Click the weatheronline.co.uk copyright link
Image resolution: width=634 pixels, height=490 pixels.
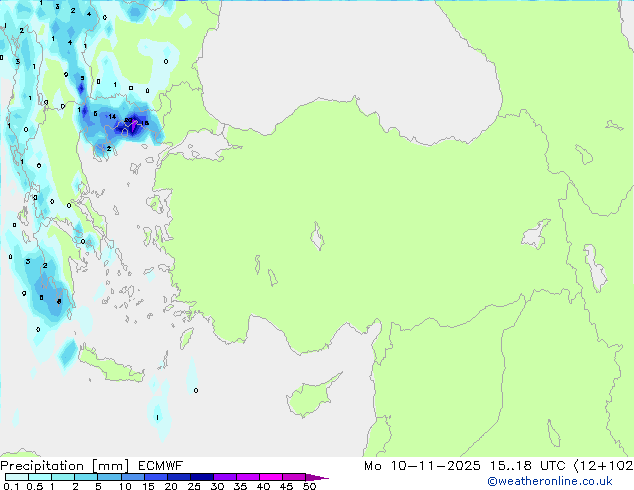click(x=550, y=481)
